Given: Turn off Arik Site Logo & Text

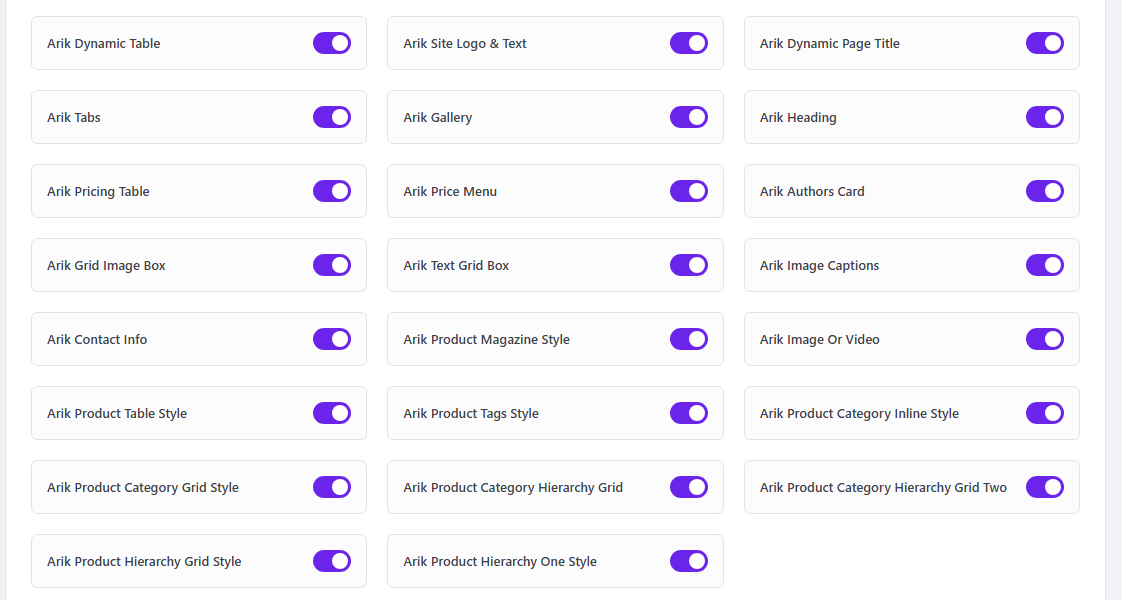Looking at the screenshot, I should pos(688,43).
